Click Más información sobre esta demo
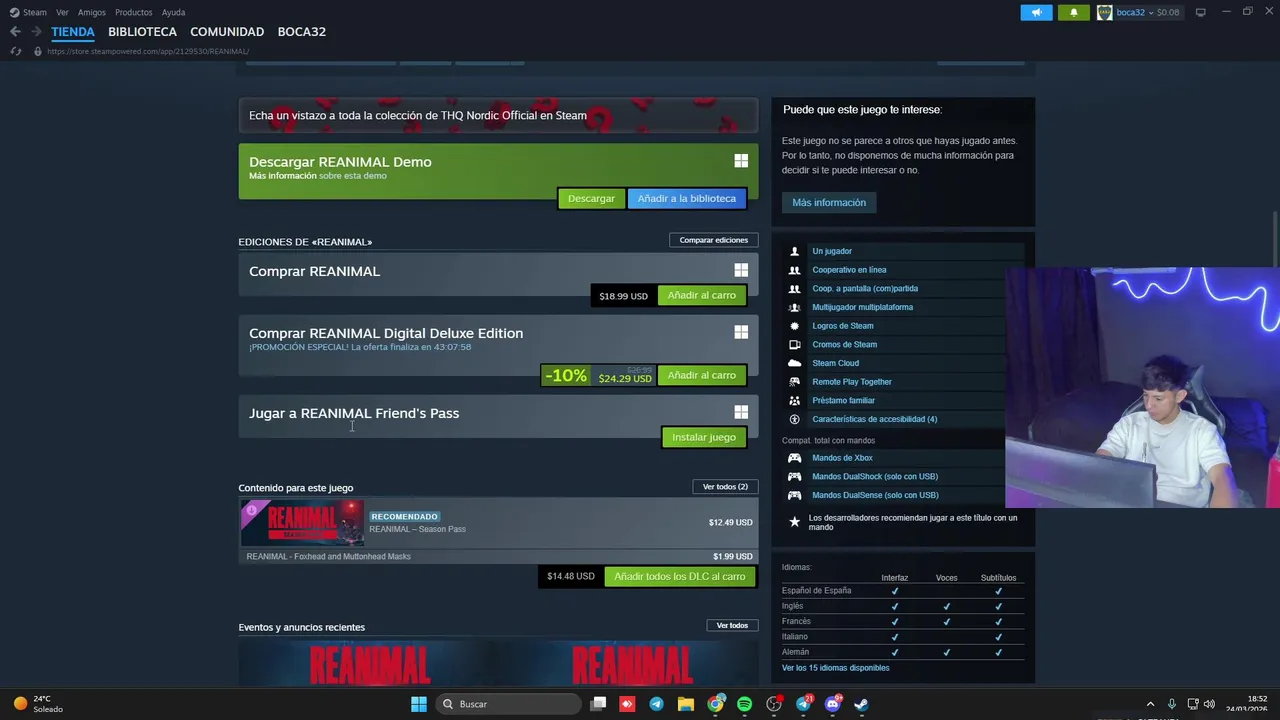1280x720 pixels. tap(318, 176)
